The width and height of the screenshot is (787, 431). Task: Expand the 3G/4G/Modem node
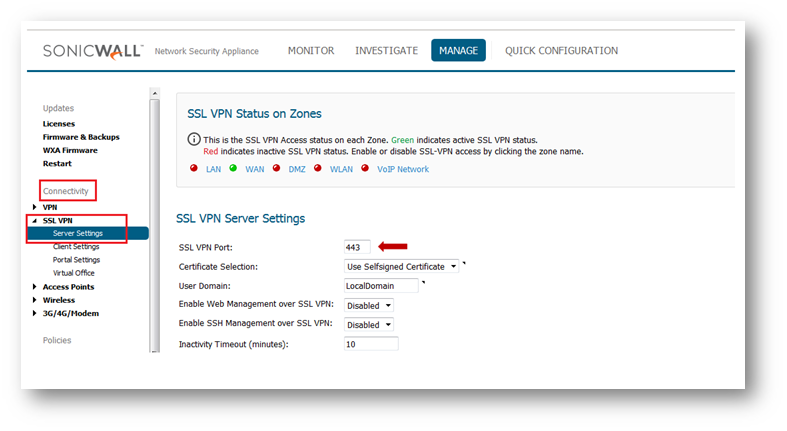(34, 313)
